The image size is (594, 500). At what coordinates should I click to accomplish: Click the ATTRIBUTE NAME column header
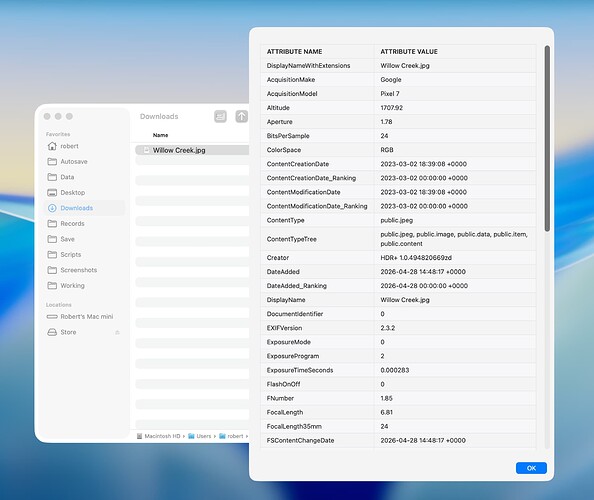(294, 52)
